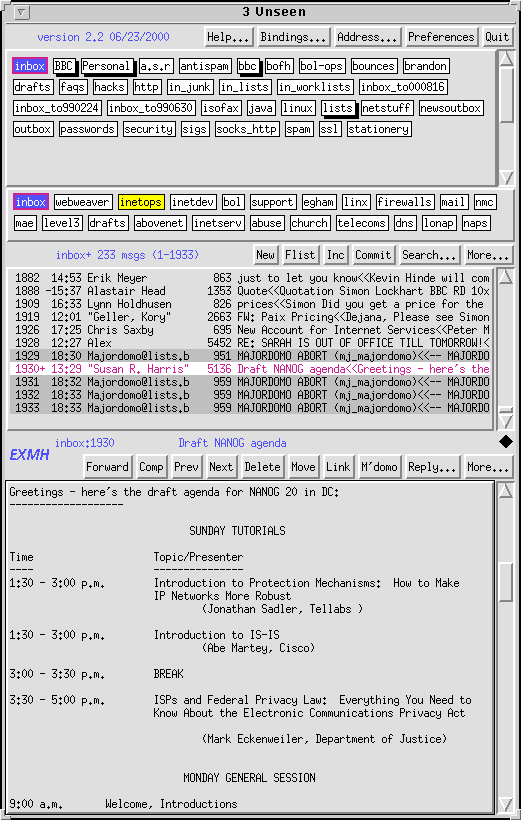Click the message body scroll up arrow

pyautogui.click(x=506, y=490)
